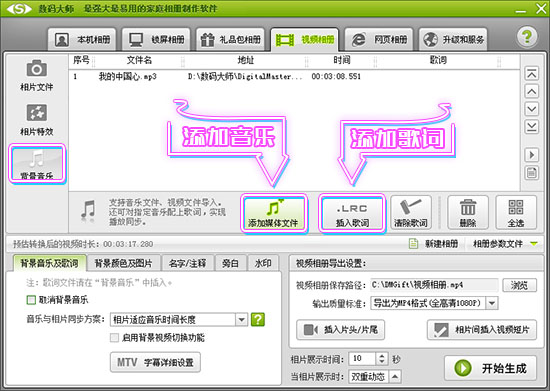Expand the 相册参数文件 dropdown
This screenshot has height=391, width=550.
point(505,244)
